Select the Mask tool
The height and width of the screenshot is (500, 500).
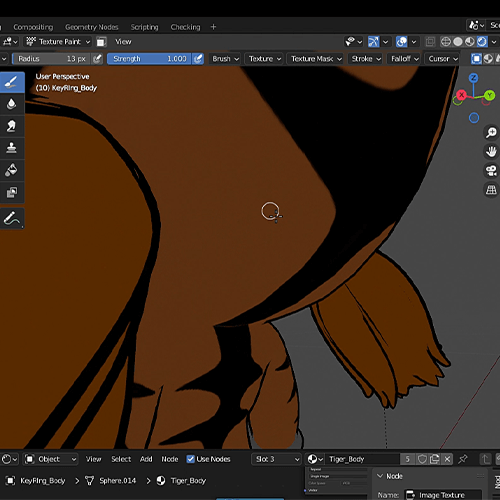click(x=12, y=192)
